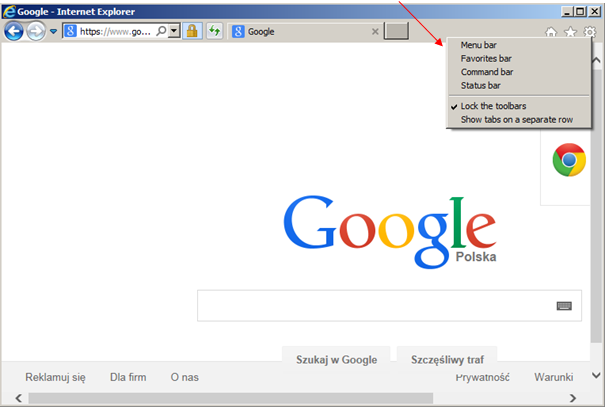Click the blue Back arrow button
Screen dimensions: 605x407
coord(14,31)
